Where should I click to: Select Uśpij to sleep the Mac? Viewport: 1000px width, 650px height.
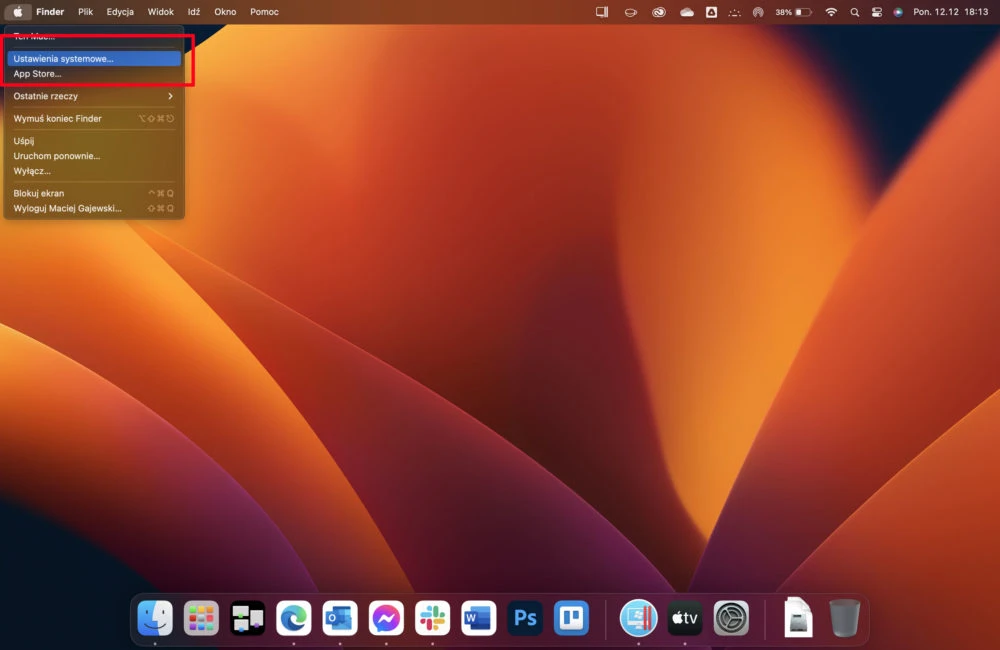pyautogui.click(x=94, y=141)
